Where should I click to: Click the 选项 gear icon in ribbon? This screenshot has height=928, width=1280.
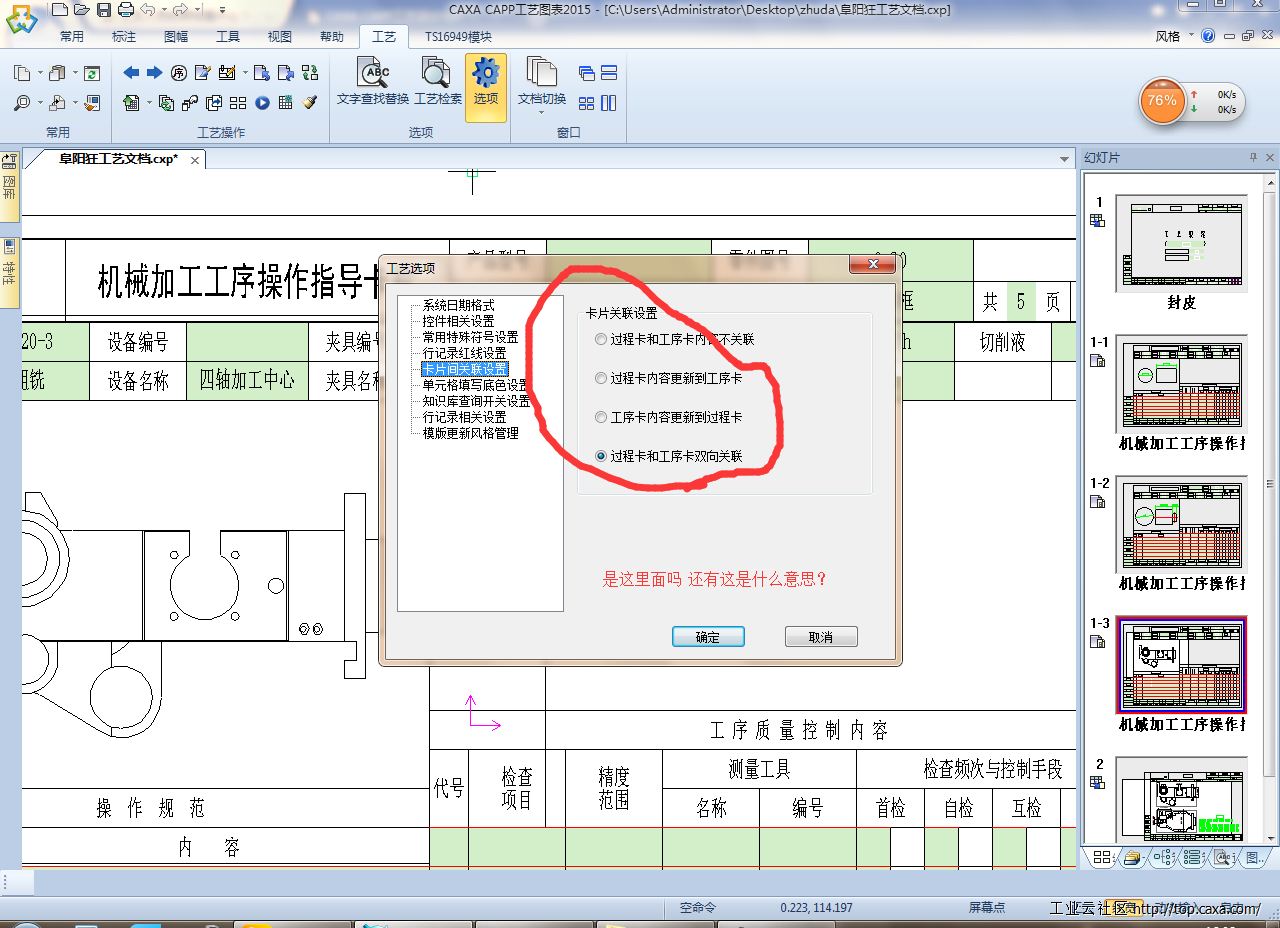[486, 80]
